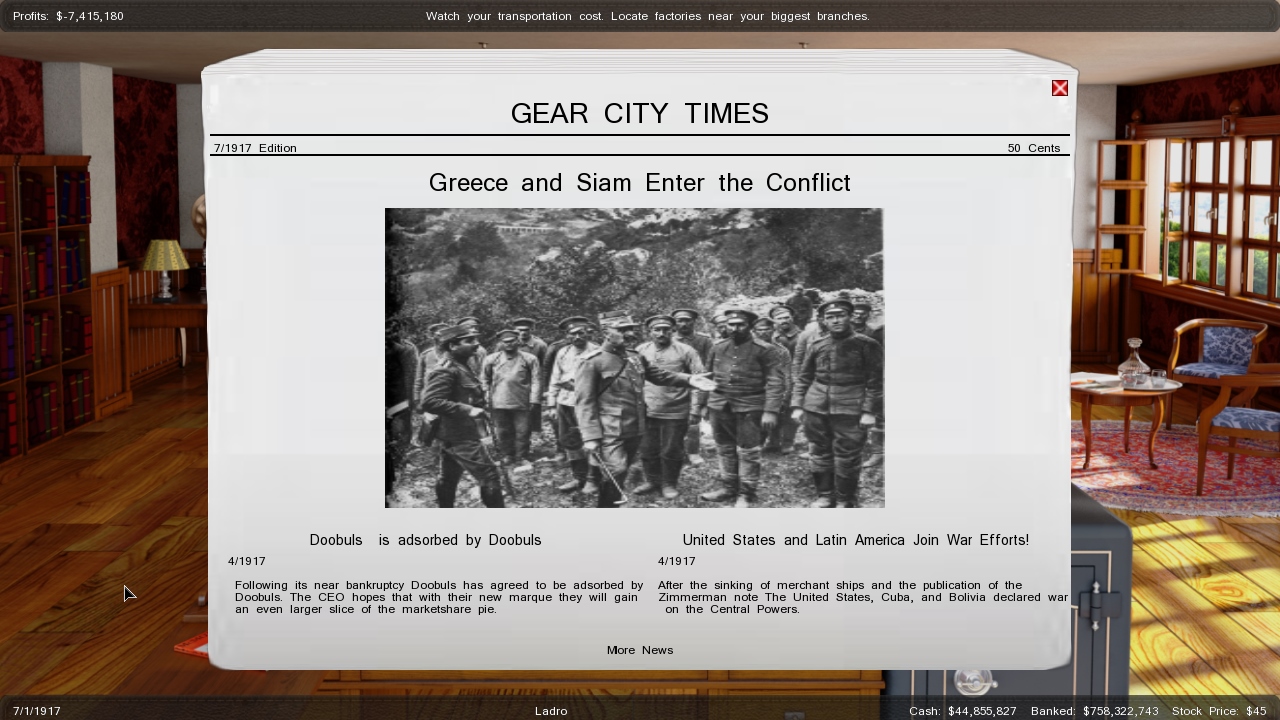Close the Gear City Times newspaper
1280x720 pixels.
point(1060,88)
